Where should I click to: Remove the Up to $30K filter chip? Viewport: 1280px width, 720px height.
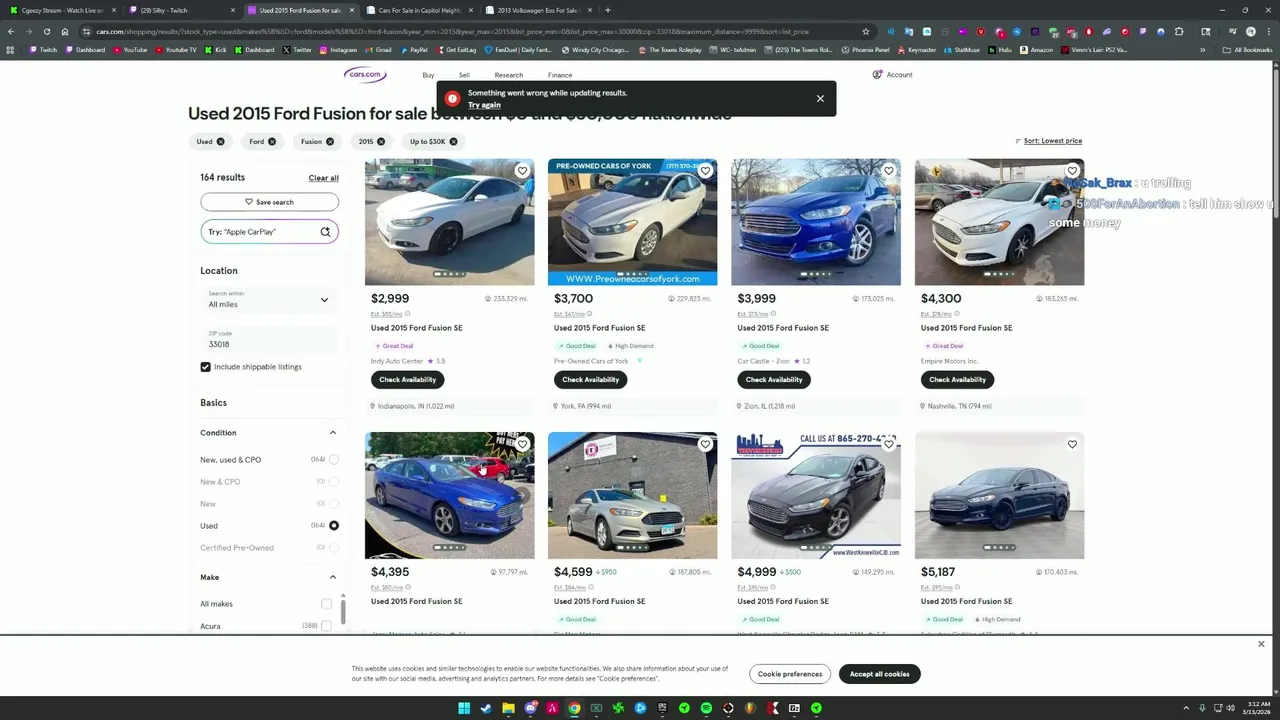[453, 142]
